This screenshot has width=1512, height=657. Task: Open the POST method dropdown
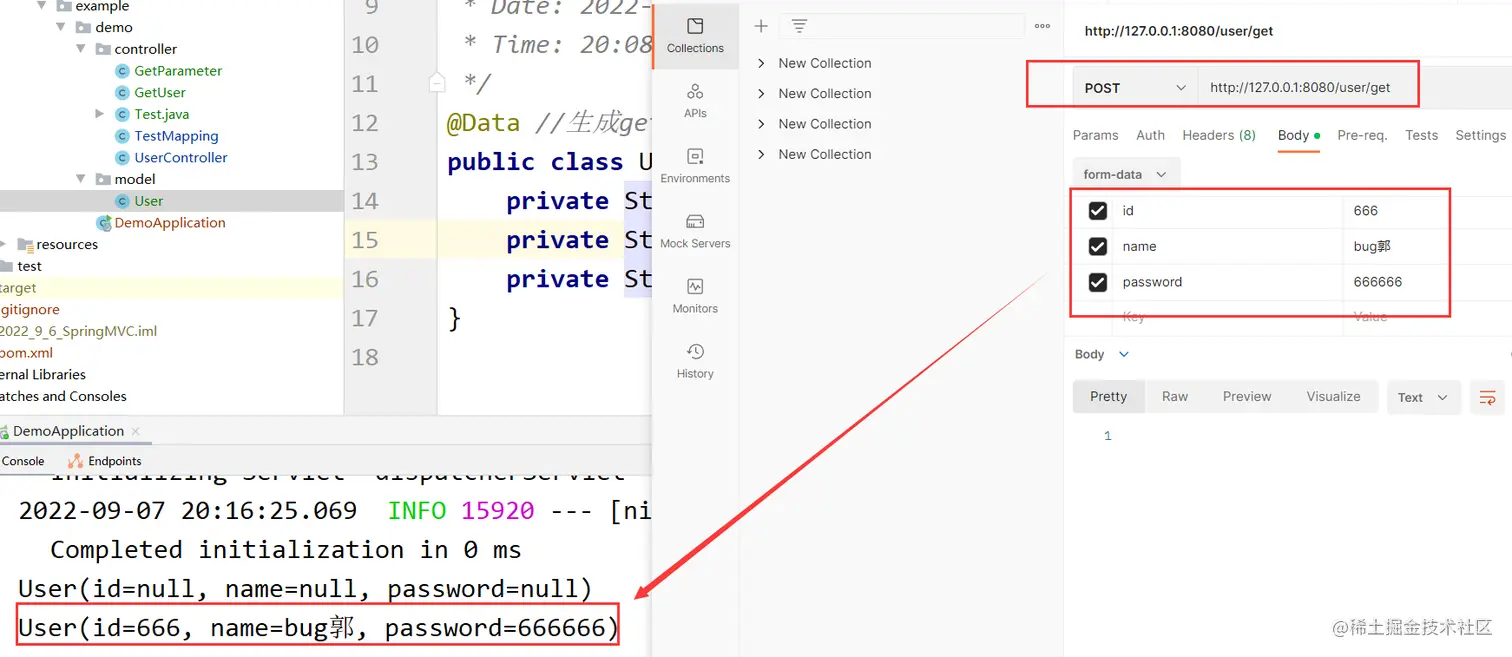(x=1135, y=88)
